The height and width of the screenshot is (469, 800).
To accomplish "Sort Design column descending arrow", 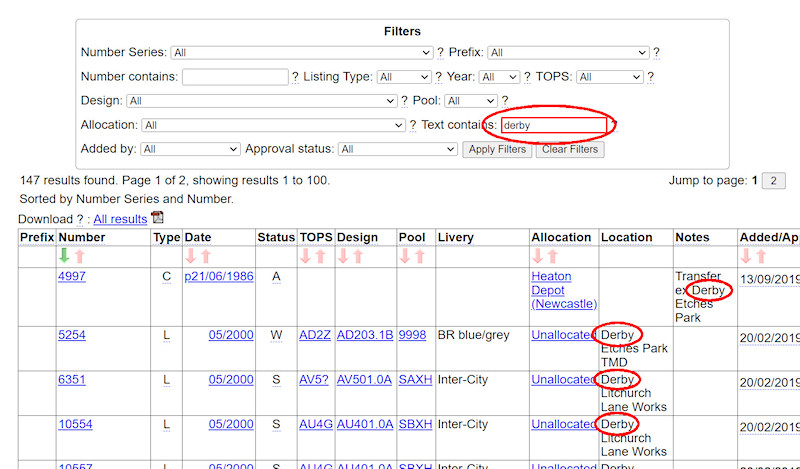I will (x=343, y=257).
